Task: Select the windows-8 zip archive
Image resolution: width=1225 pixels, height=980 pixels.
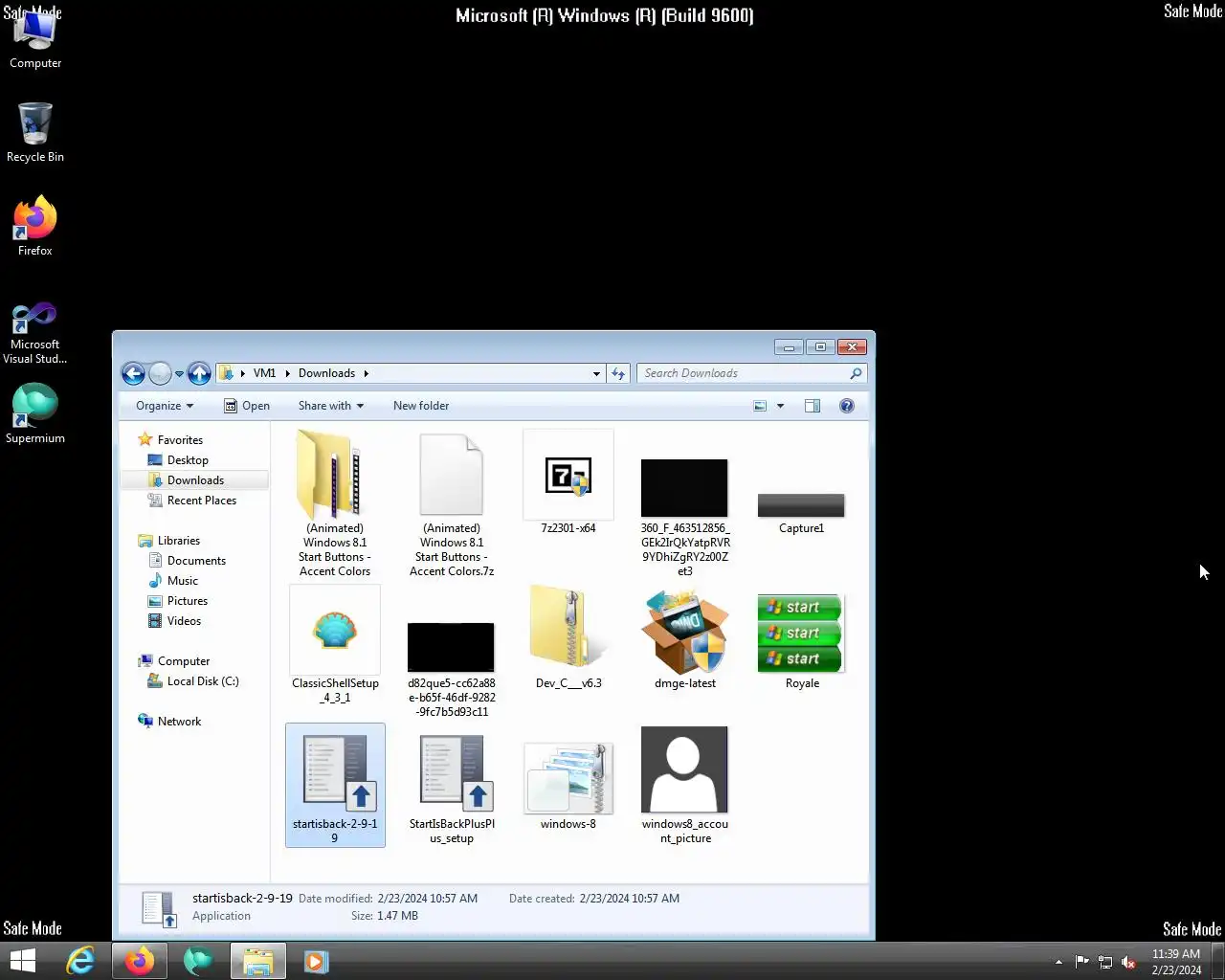Action: point(568,785)
